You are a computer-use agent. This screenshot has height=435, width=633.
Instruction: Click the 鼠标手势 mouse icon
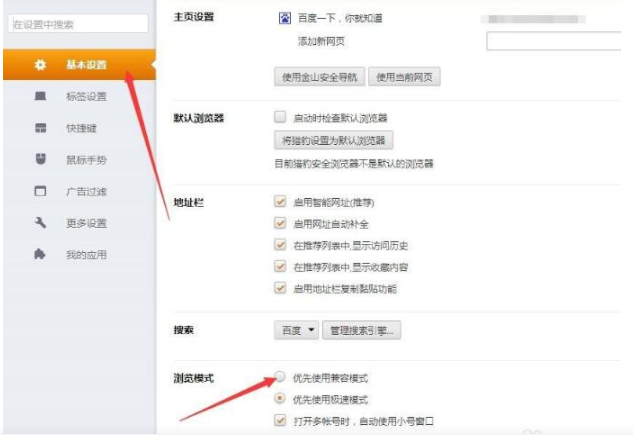point(40,160)
